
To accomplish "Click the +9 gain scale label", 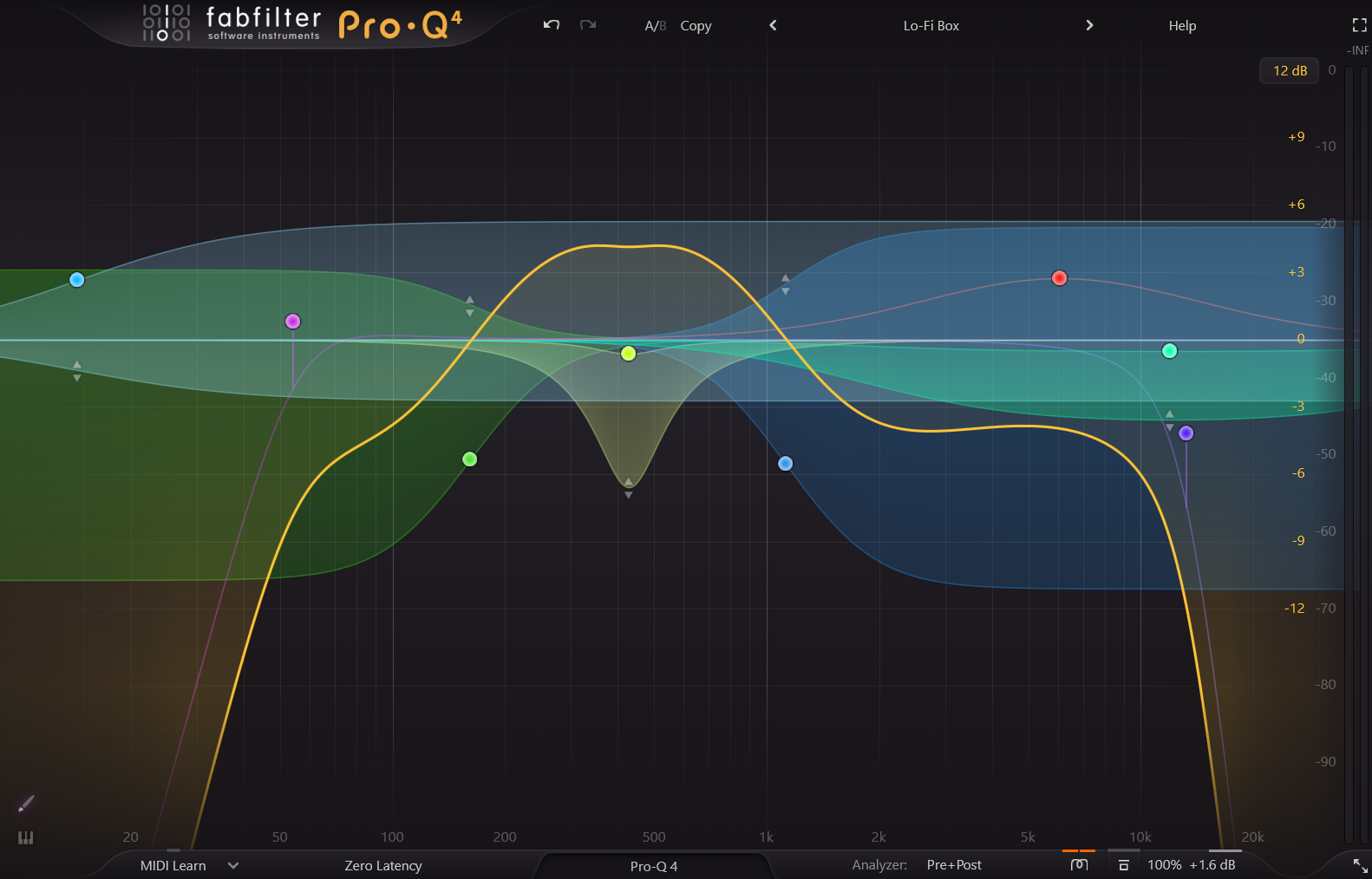I will [1297, 137].
